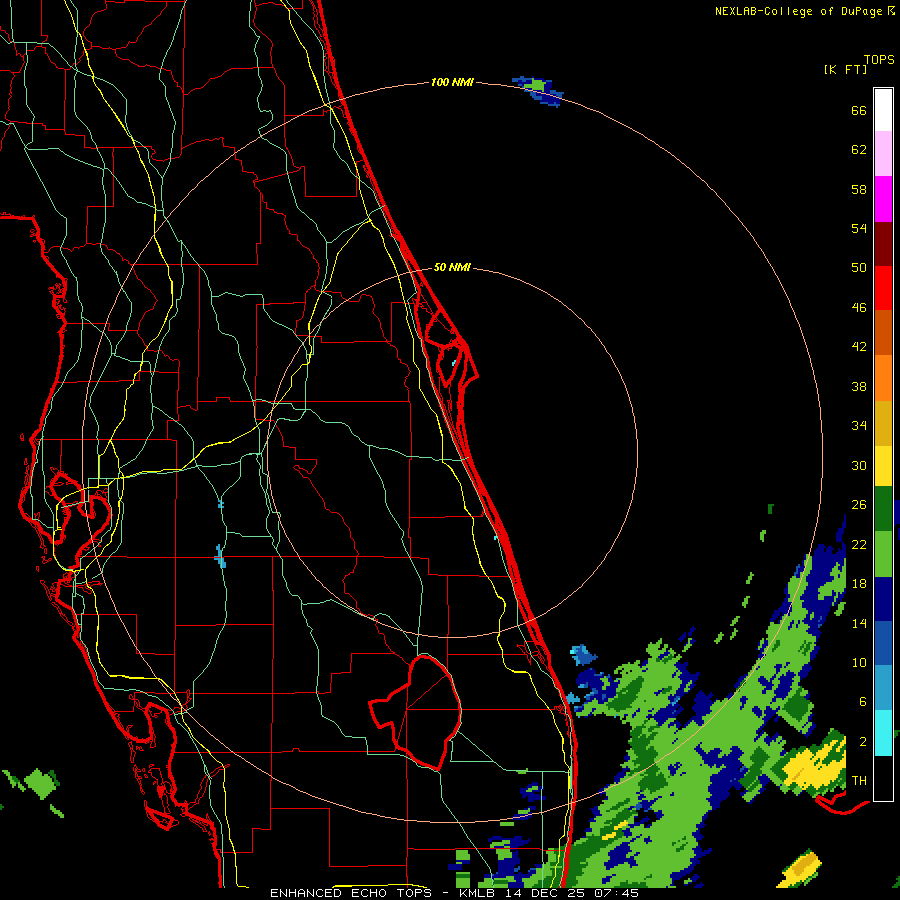Pick the sky blue legend swatch
900x900 pixels.
(x=883, y=688)
